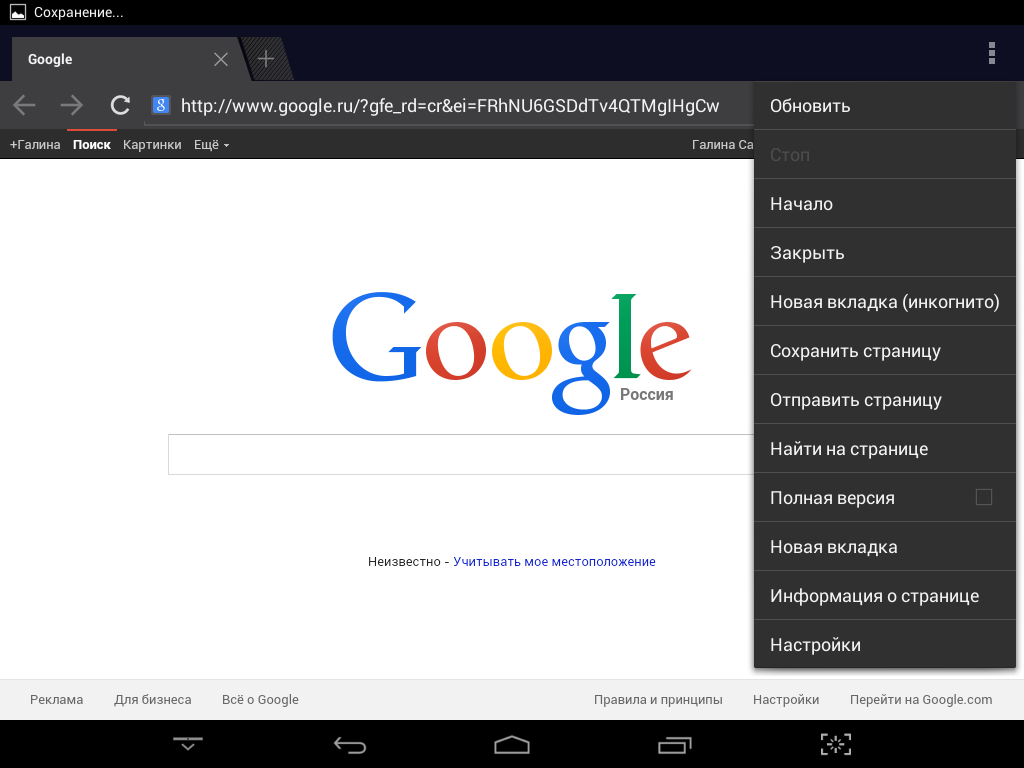Screen dimensions: 1024x768
Task: Open the Реклама footer link
Action: click(x=57, y=699)
